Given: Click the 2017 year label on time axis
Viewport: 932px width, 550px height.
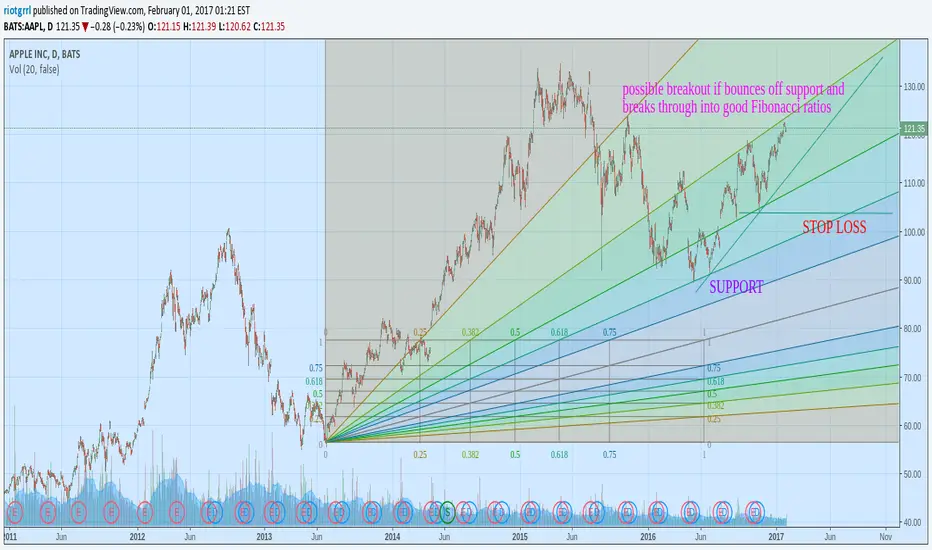Looking at the screenshot, I should [776, 536].
